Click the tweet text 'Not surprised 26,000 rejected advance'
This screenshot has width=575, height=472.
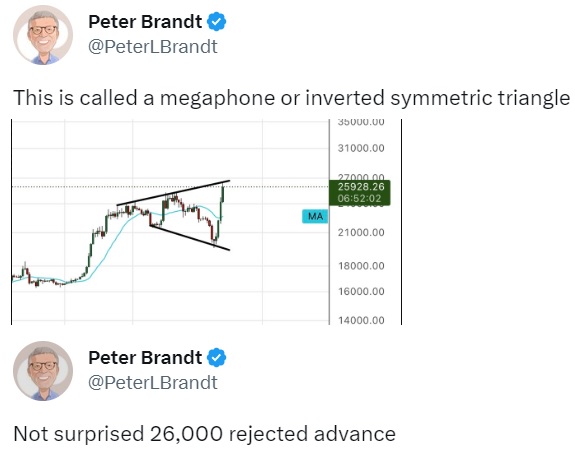(204, 434)
